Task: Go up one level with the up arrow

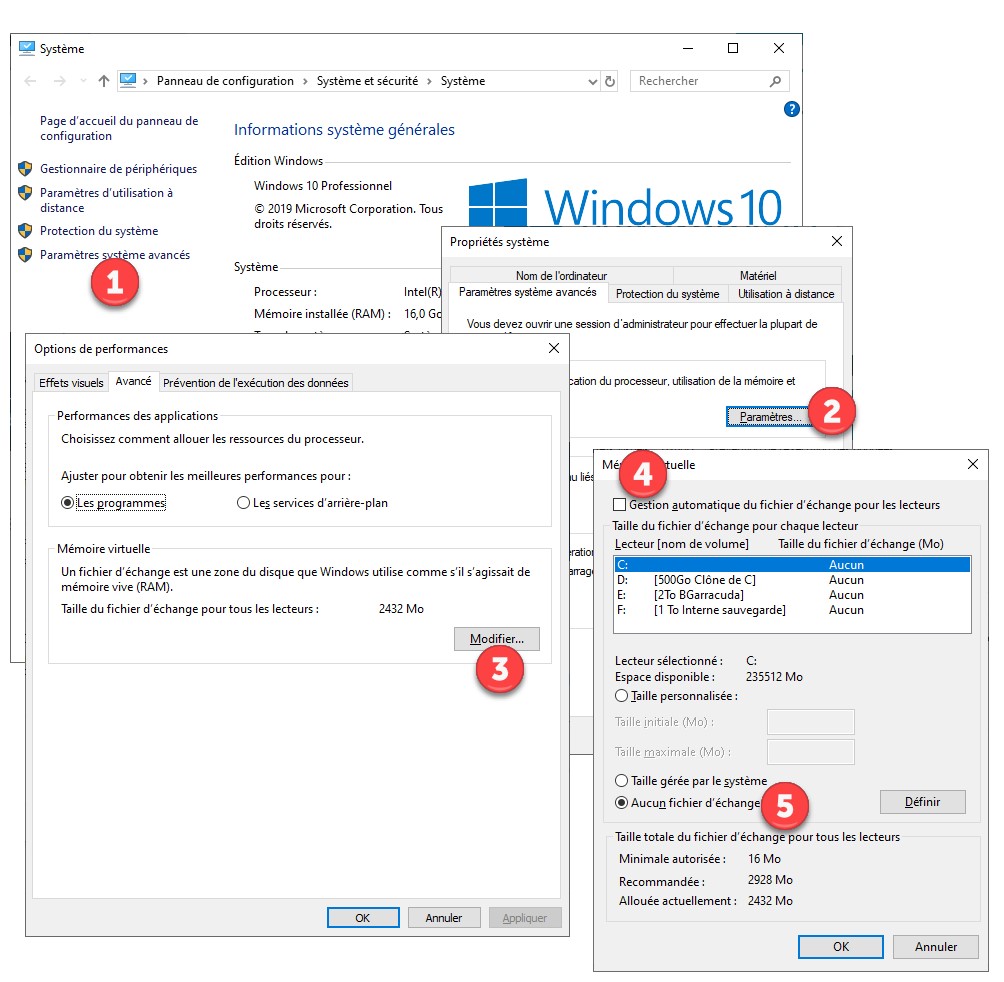Action: pos(104,81)
